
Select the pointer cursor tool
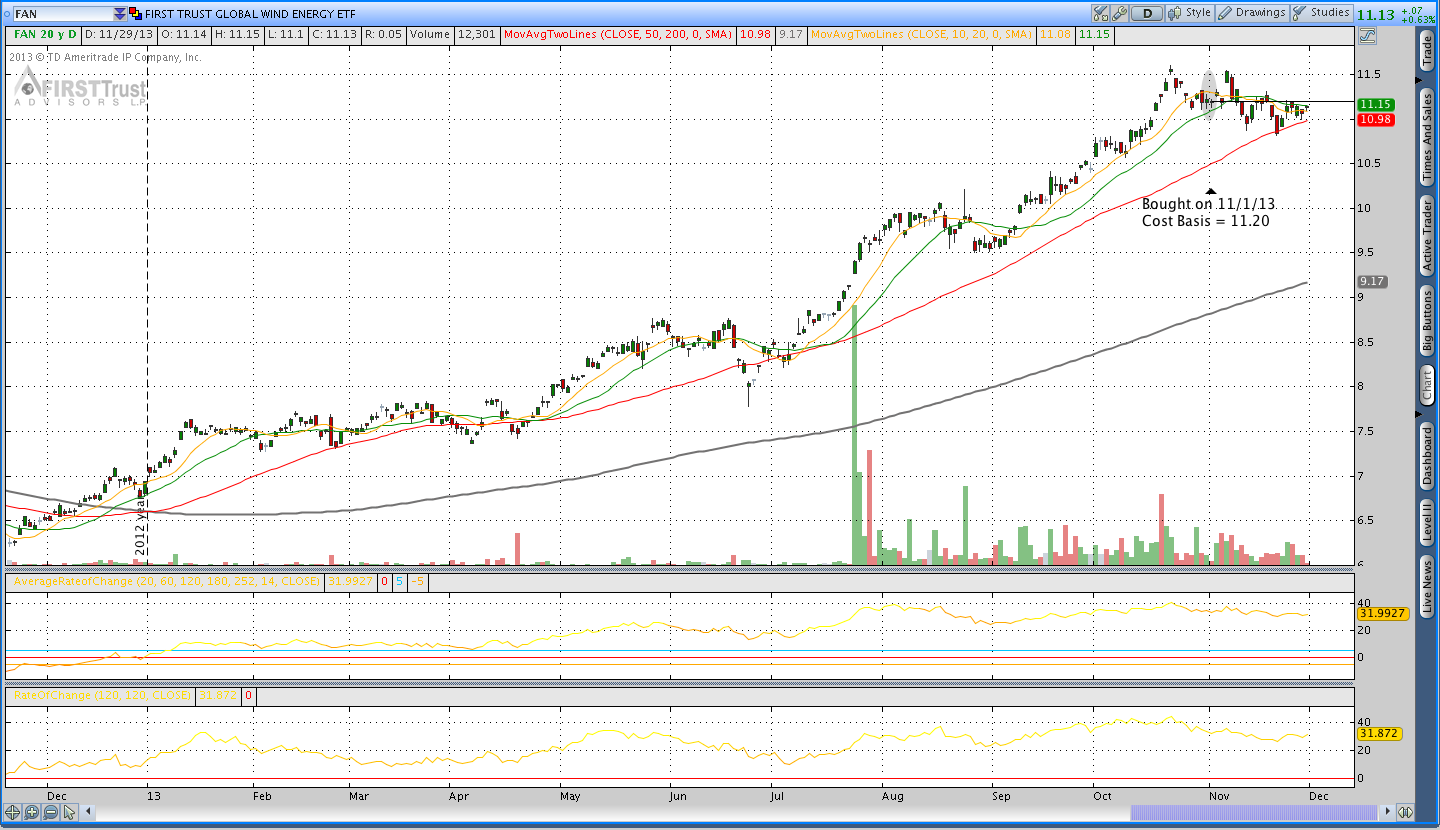pos(69,812)
